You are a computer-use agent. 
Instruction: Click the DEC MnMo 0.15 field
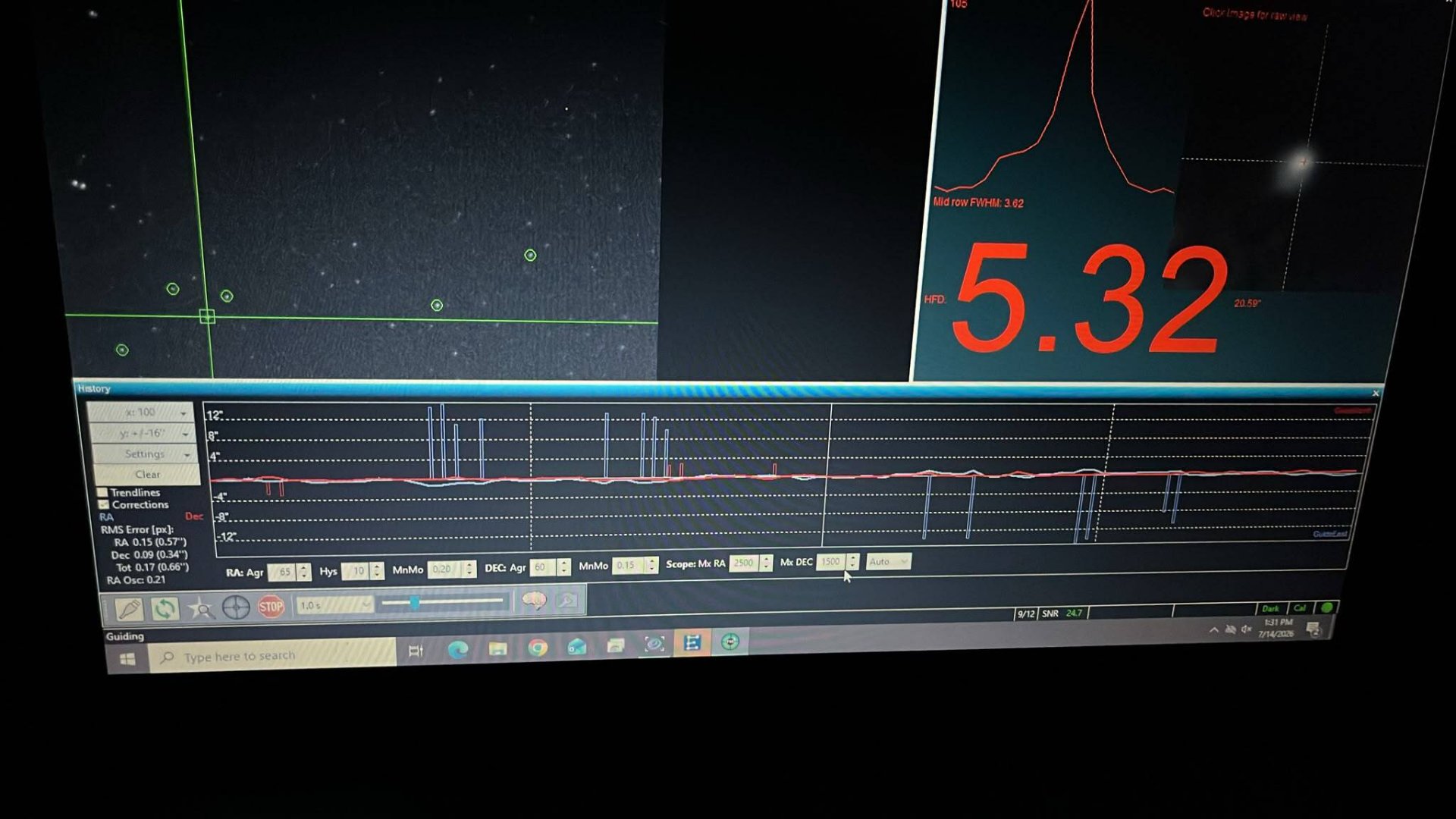coord(629,566)
